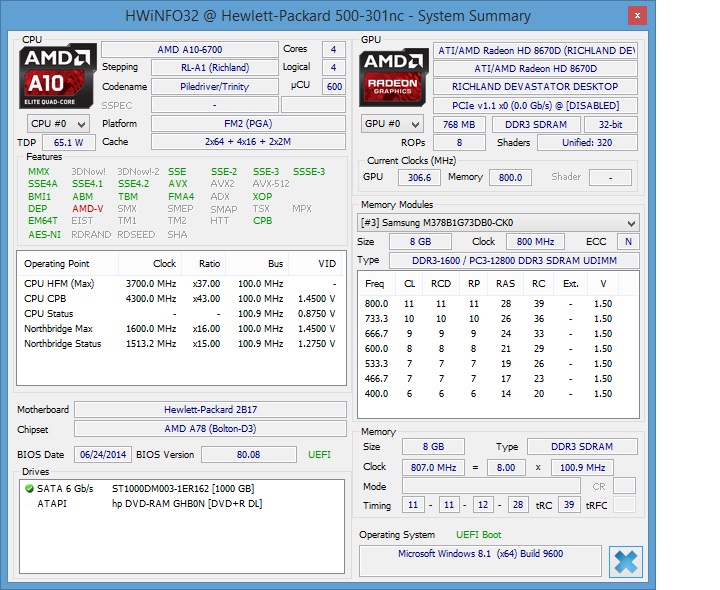Click the DDR3-1600 / PC3-12800 type field
The width and height of the screenshot is (720, 590).
pyautogui.click(x=514, y=260)
